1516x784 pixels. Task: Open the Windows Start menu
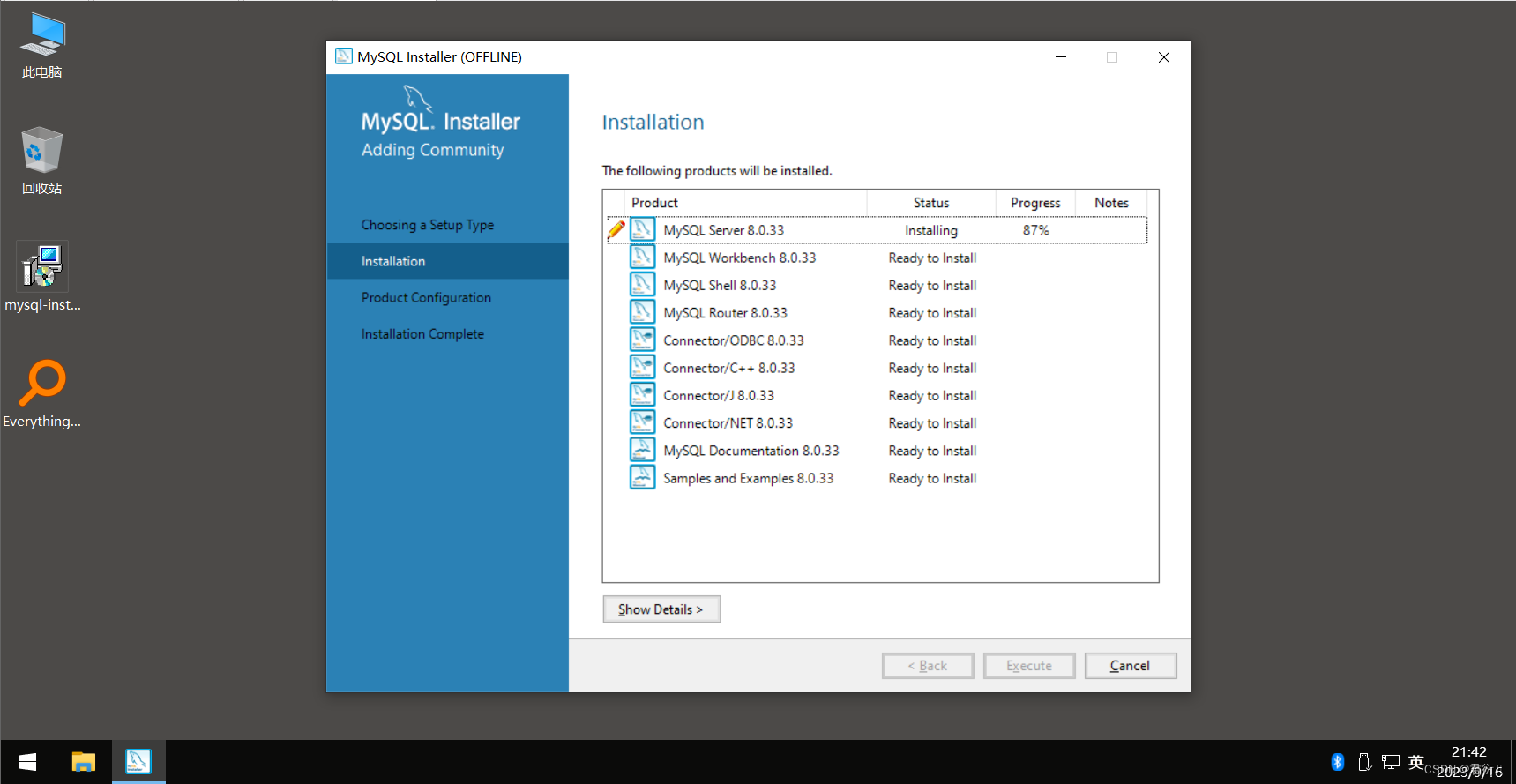pyautogui.click(x=27, y=762)
